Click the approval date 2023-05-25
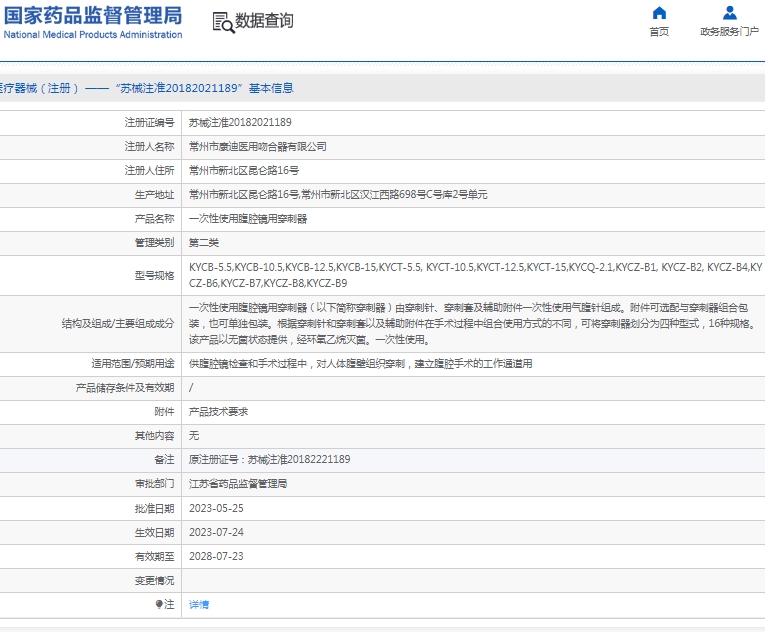This screenshot has height=632, width=765. [216, 508]
